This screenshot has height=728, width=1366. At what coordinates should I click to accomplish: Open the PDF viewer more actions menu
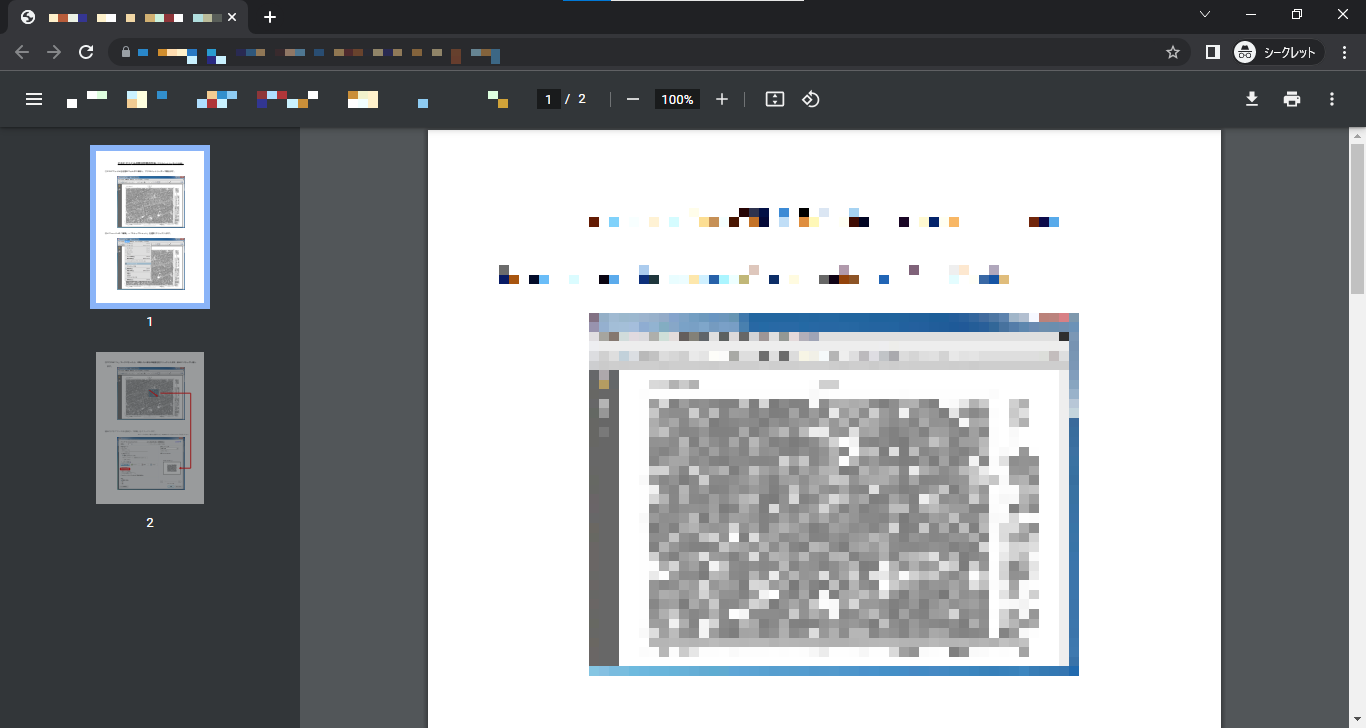click(1332, 99)
